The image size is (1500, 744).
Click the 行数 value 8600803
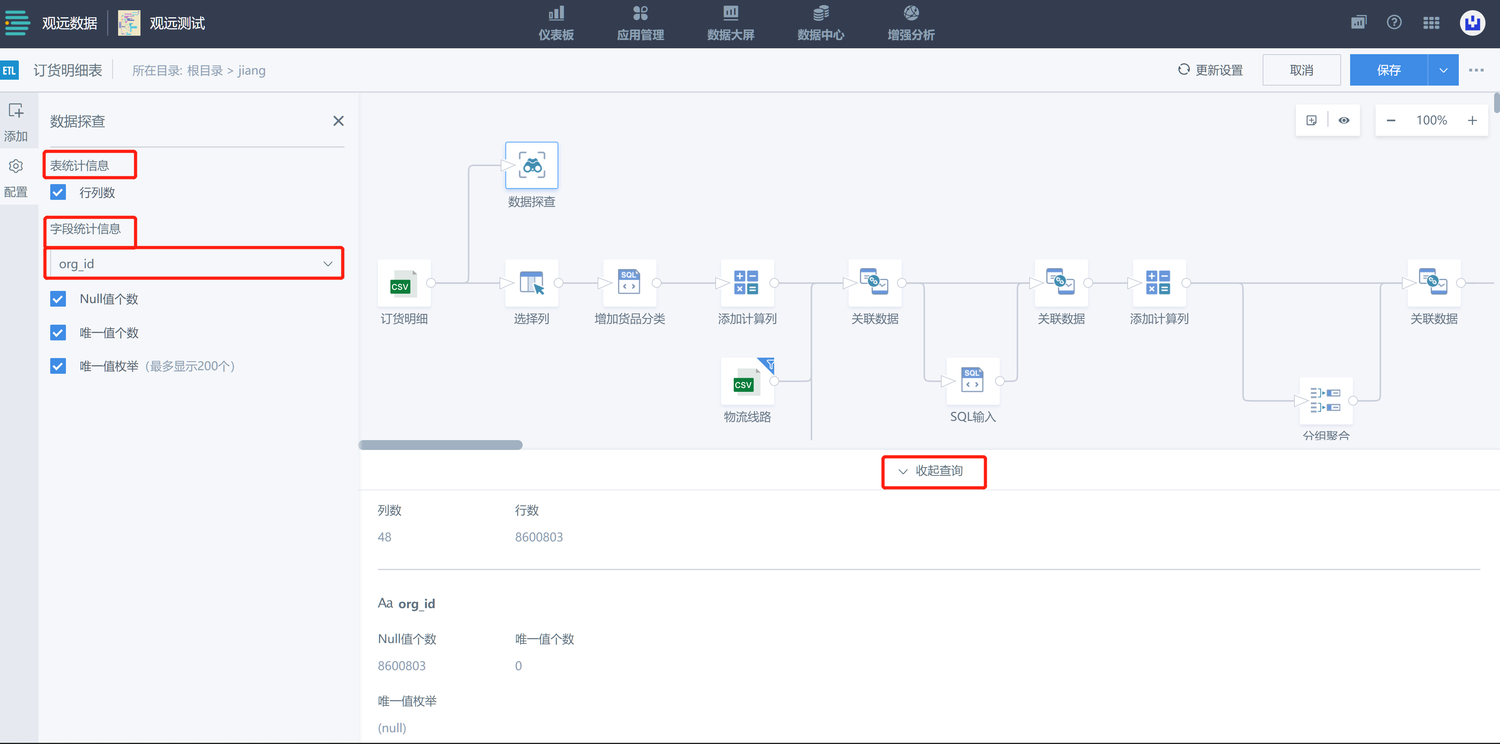[539, 537]
